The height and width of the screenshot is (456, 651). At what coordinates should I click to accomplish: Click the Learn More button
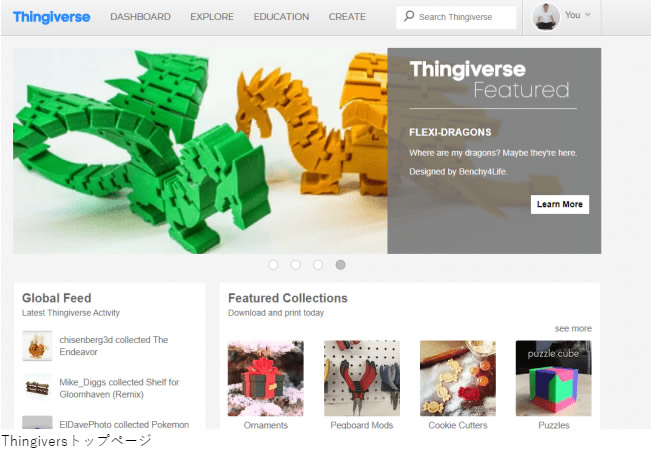pyautogui.click(x=560, y=204)
